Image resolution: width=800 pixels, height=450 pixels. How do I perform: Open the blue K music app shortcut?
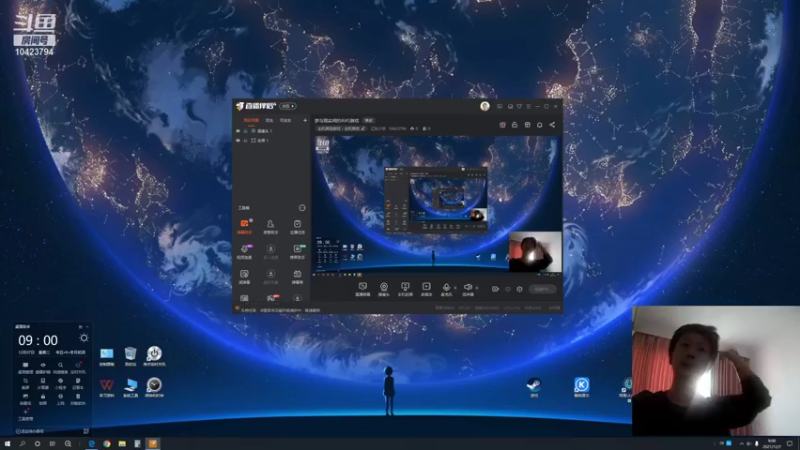point(582,387)
